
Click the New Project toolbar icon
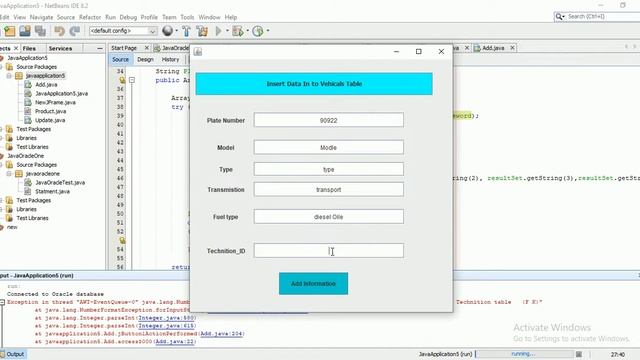click(9, 31)
